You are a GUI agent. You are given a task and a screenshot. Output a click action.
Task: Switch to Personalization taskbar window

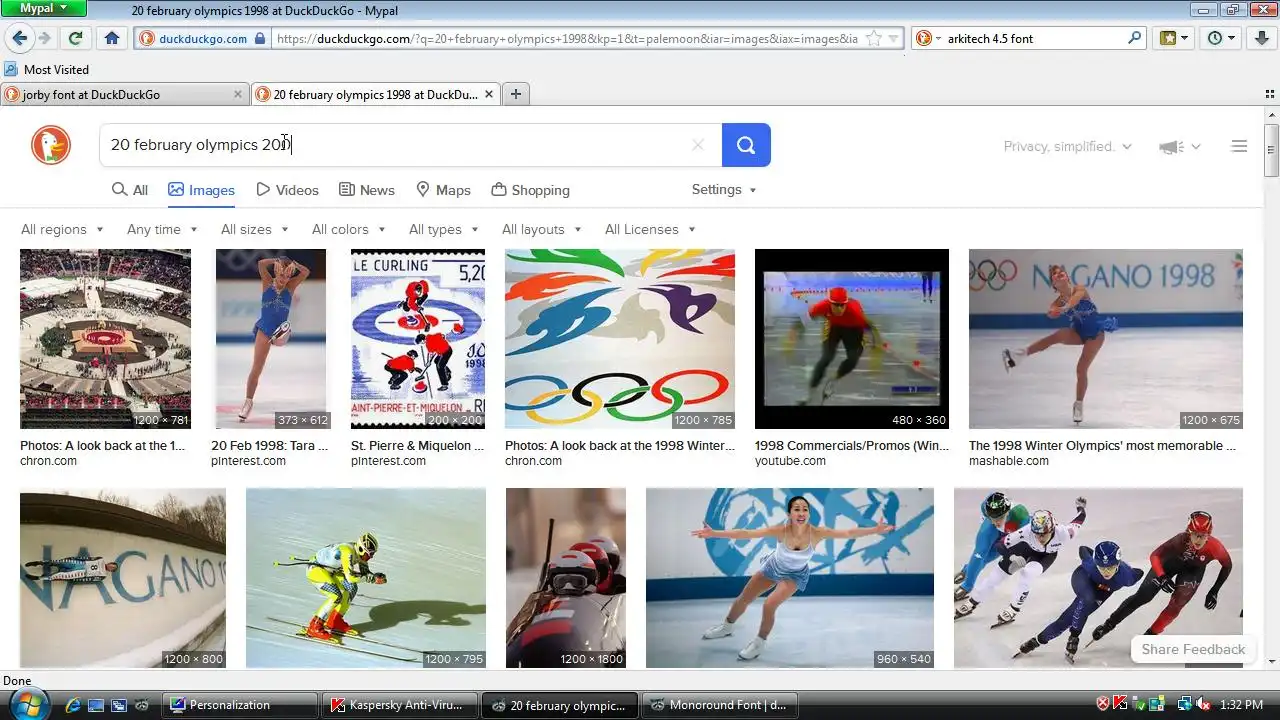coord(240,705)
